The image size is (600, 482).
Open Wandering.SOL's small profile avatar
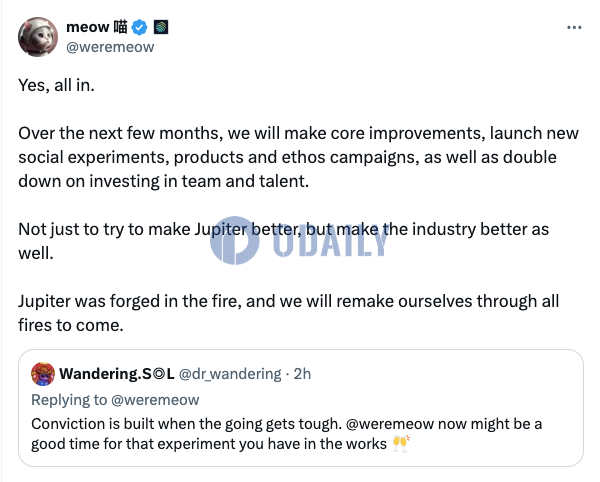43,374
